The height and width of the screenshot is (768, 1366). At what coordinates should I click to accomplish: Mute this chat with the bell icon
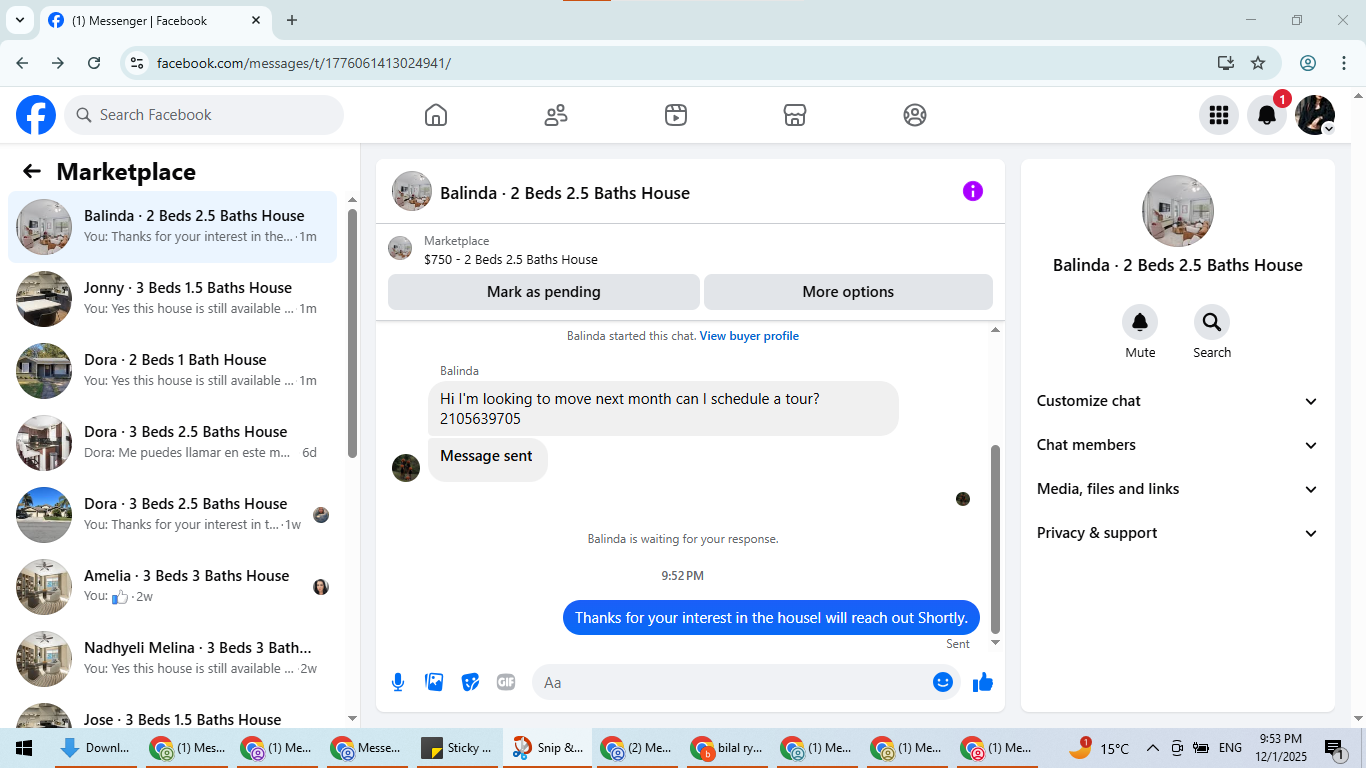(1140, 322)
